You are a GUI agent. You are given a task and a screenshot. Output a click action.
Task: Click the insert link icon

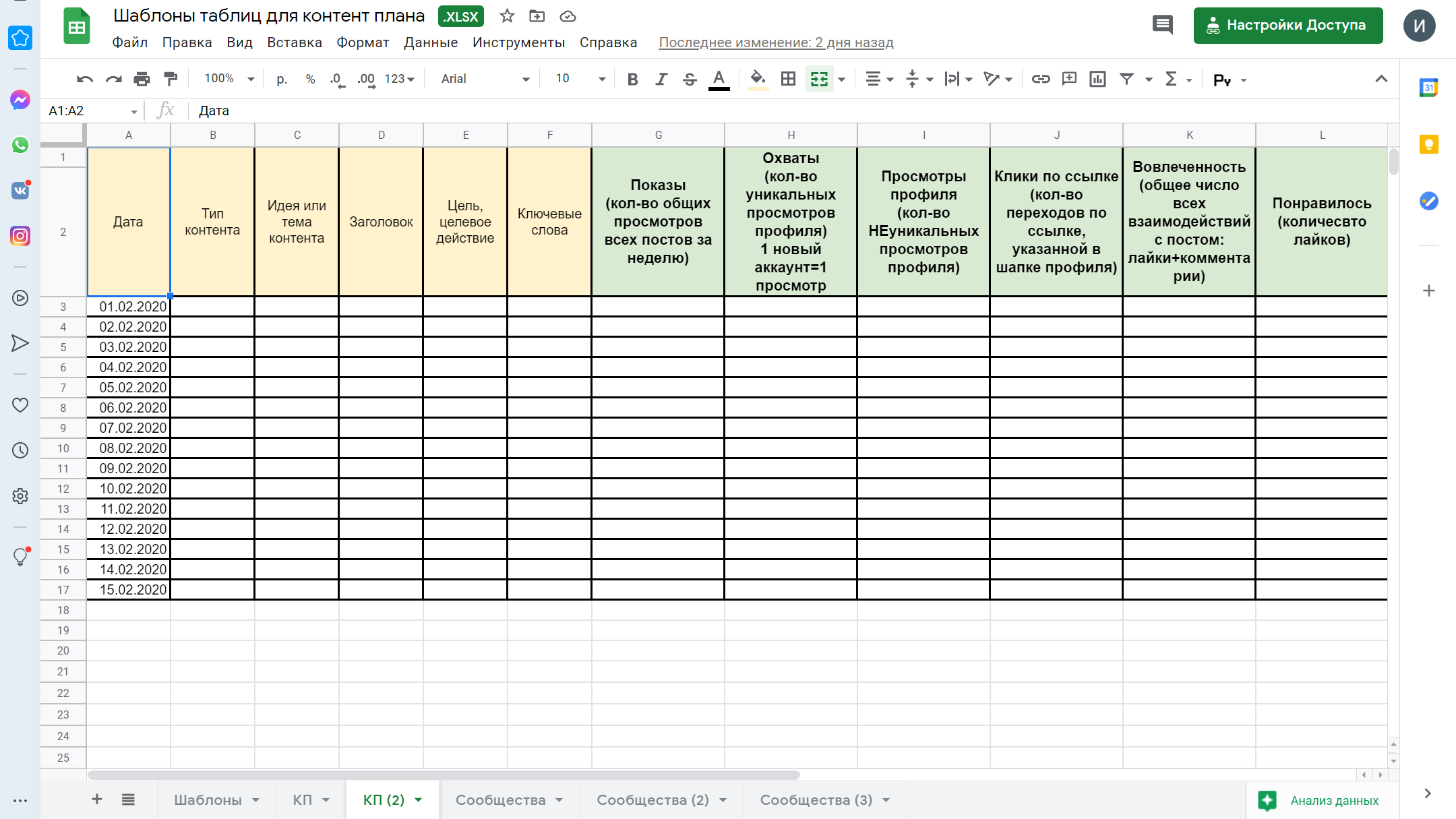pyautogui.click(x=1040, y=79)
